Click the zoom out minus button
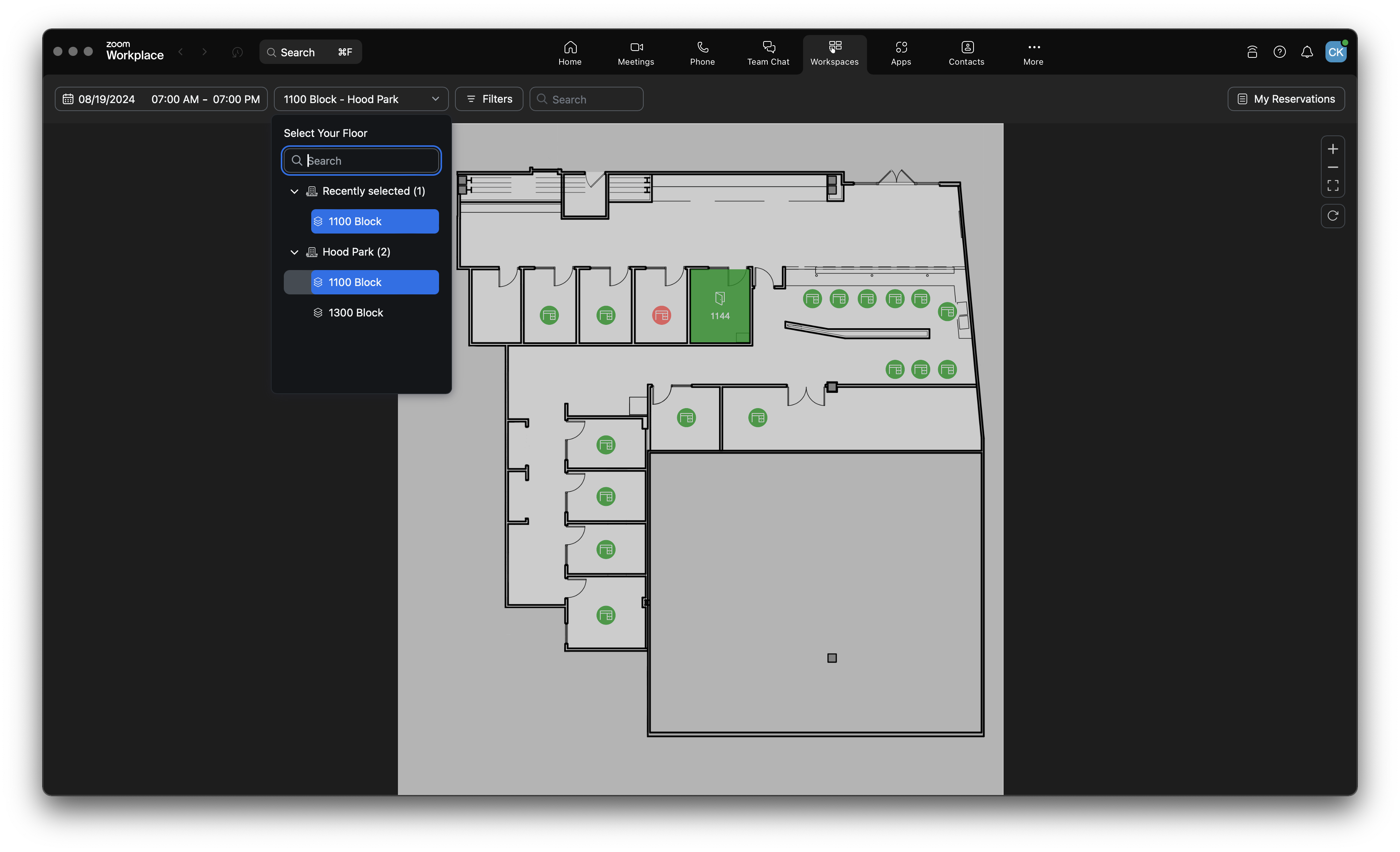The image size is (1400, 852). [1332, 168]
